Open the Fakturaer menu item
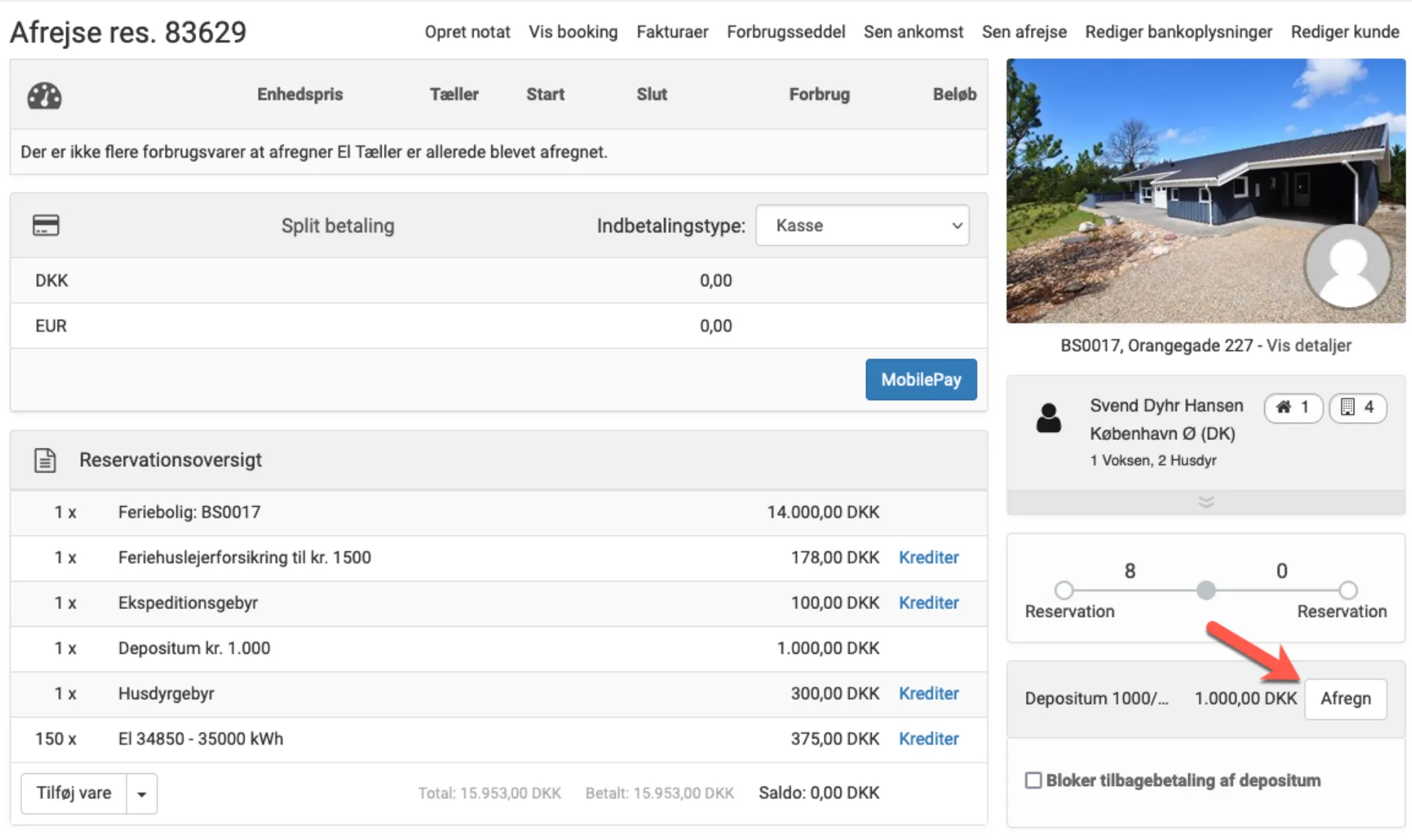 pyautogui.click(x=672, y=32)
